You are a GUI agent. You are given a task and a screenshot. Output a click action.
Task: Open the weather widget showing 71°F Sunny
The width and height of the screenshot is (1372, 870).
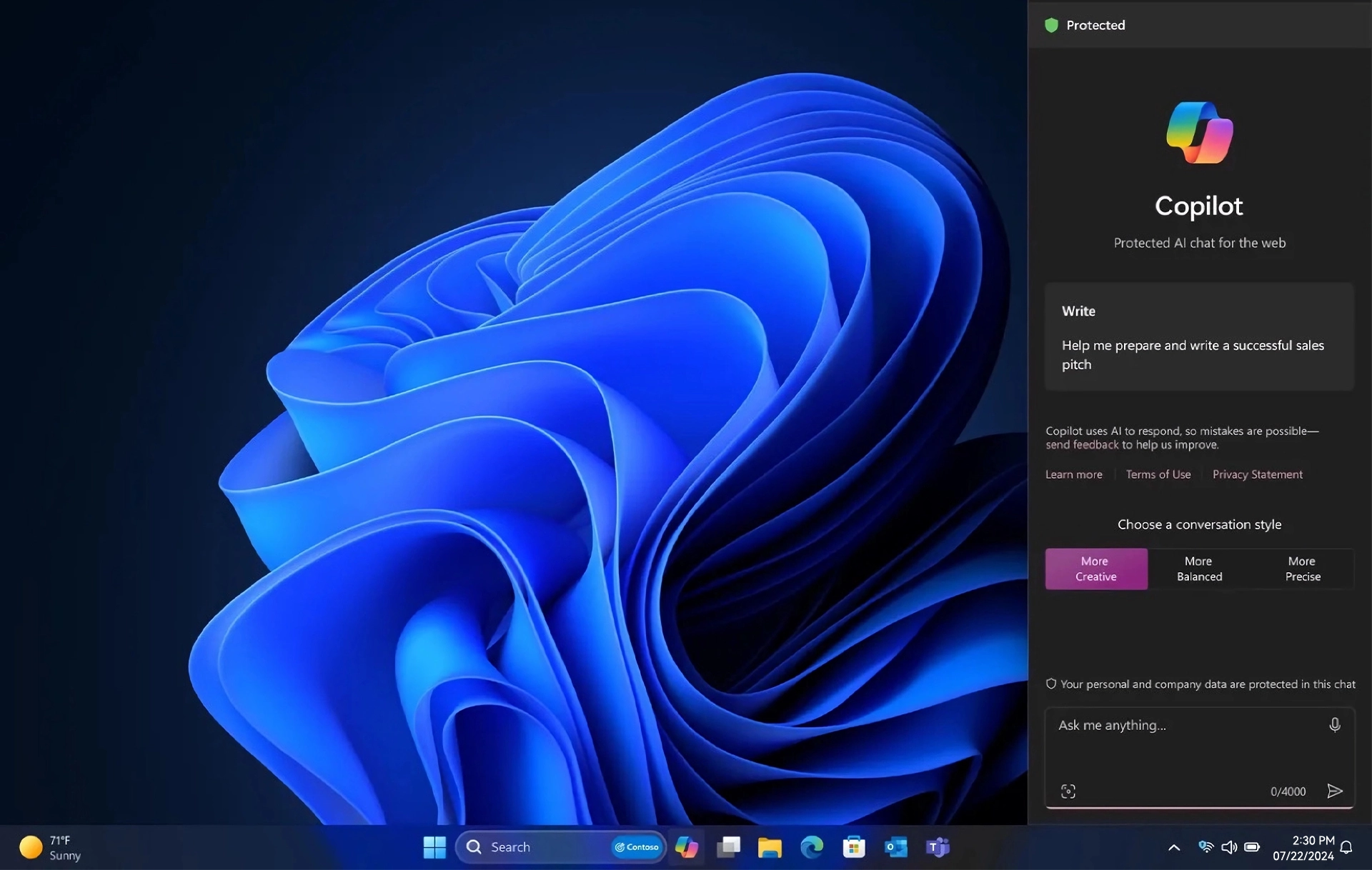[x=50, y=847]
